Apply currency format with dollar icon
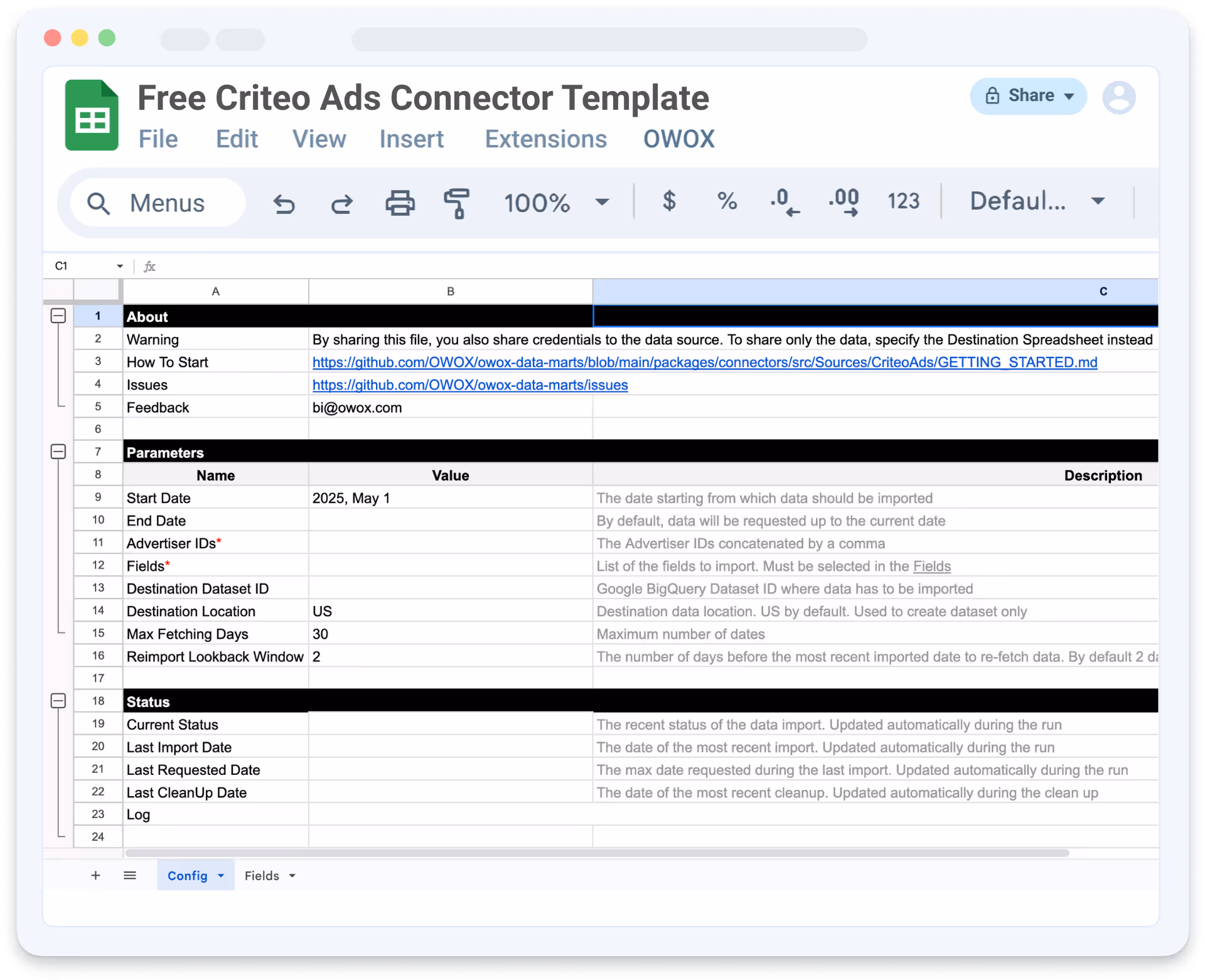 pos(669,201)
